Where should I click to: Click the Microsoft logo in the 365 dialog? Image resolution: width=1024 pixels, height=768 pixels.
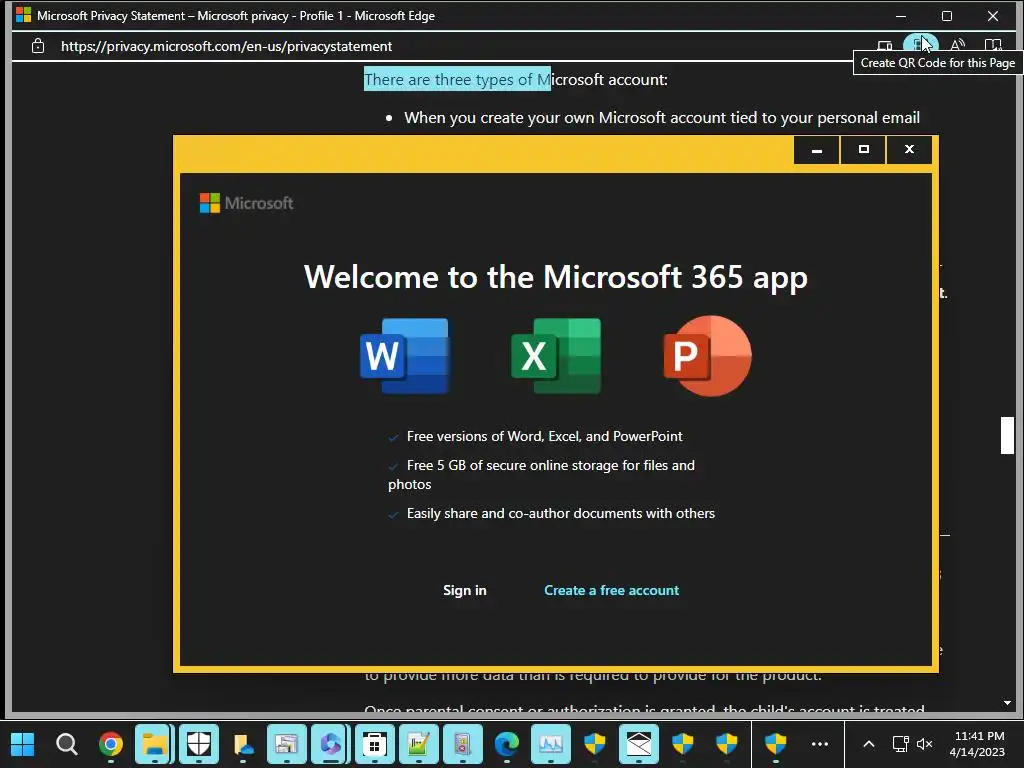click(246, 203)
